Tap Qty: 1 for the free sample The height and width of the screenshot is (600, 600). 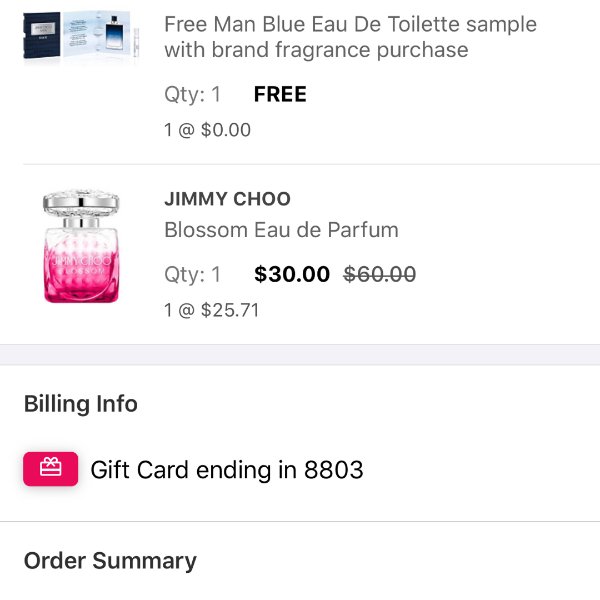point(193,94)
